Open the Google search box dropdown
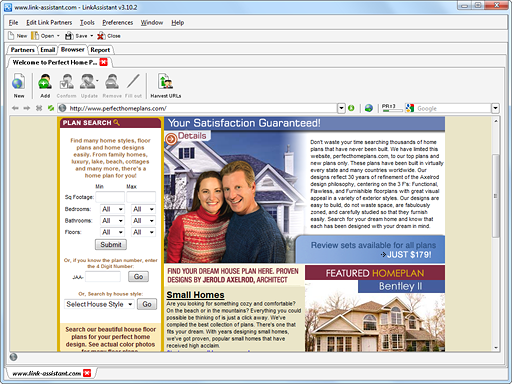The height and width of the screenshot is (384, 512). point(495,108)
